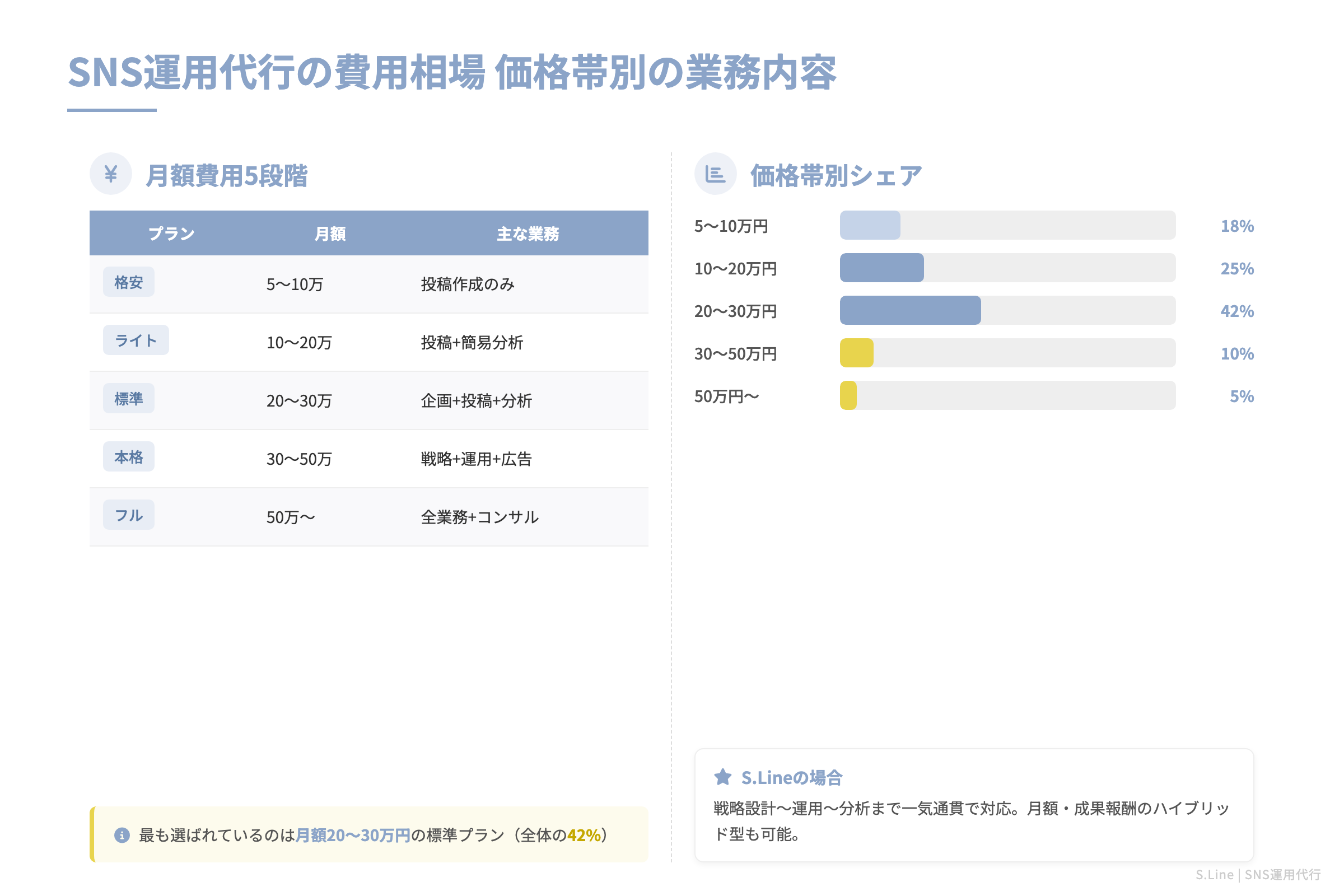Click the S.Lineの場合 heading
This screenshot has width=1344, height=896.
click(792, 776)
